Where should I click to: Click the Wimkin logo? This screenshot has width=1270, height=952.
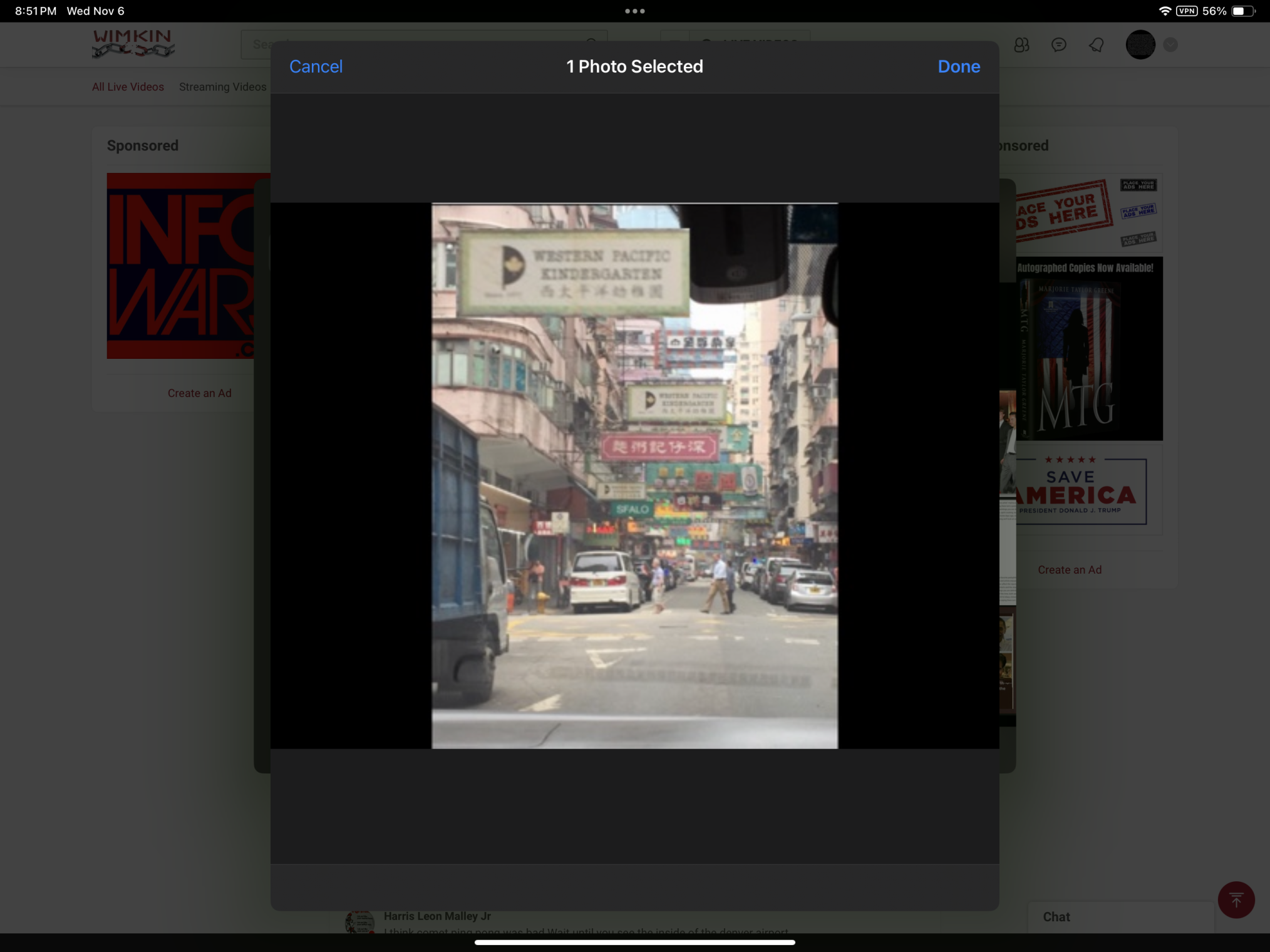pos(133,44)
